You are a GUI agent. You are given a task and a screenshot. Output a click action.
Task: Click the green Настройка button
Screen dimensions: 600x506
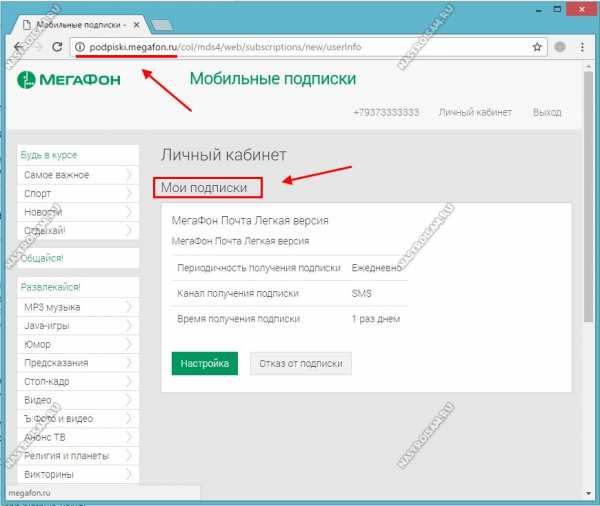click(204, 364)
